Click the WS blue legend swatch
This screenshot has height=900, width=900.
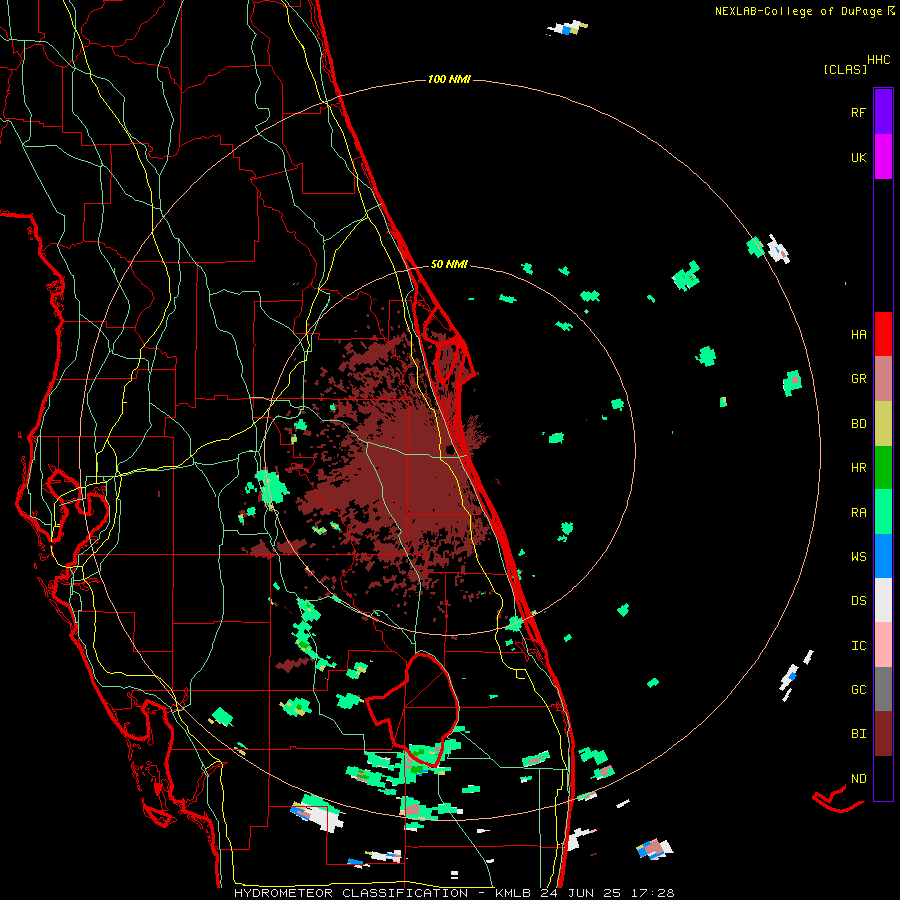[x=883, y=556]
